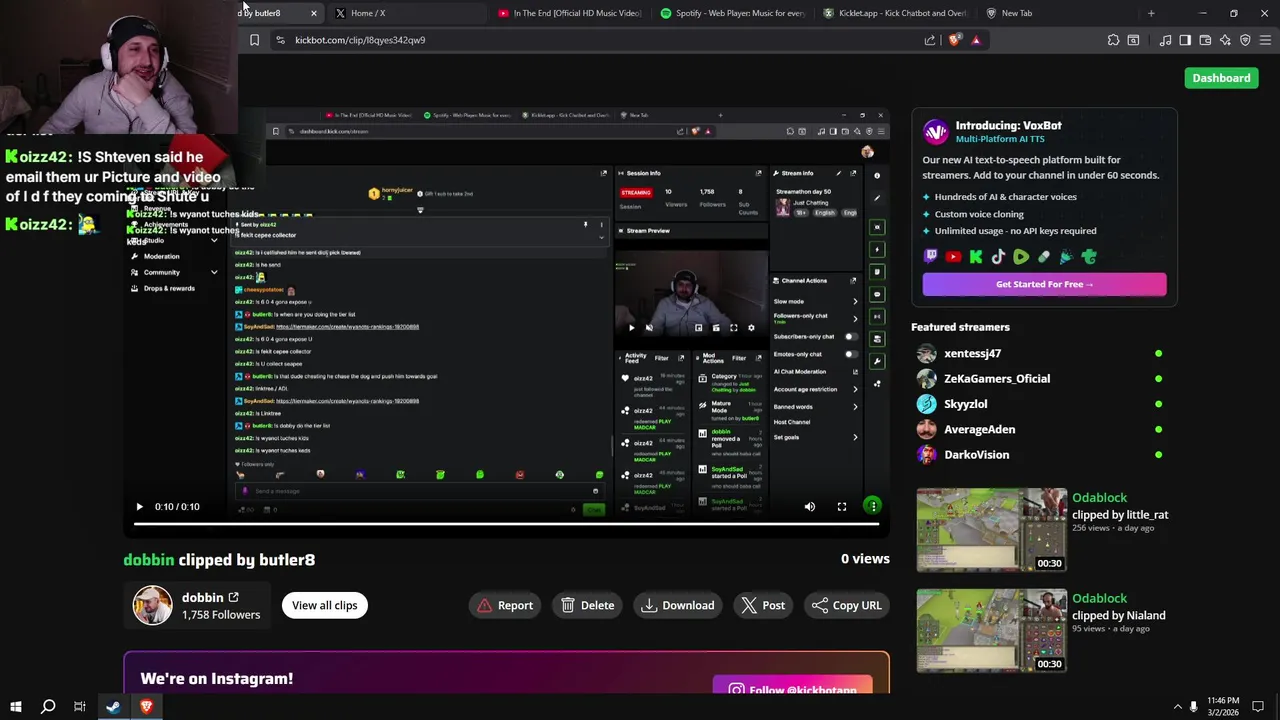Open the Leo AI sparkle icon

coord(1225,40)
